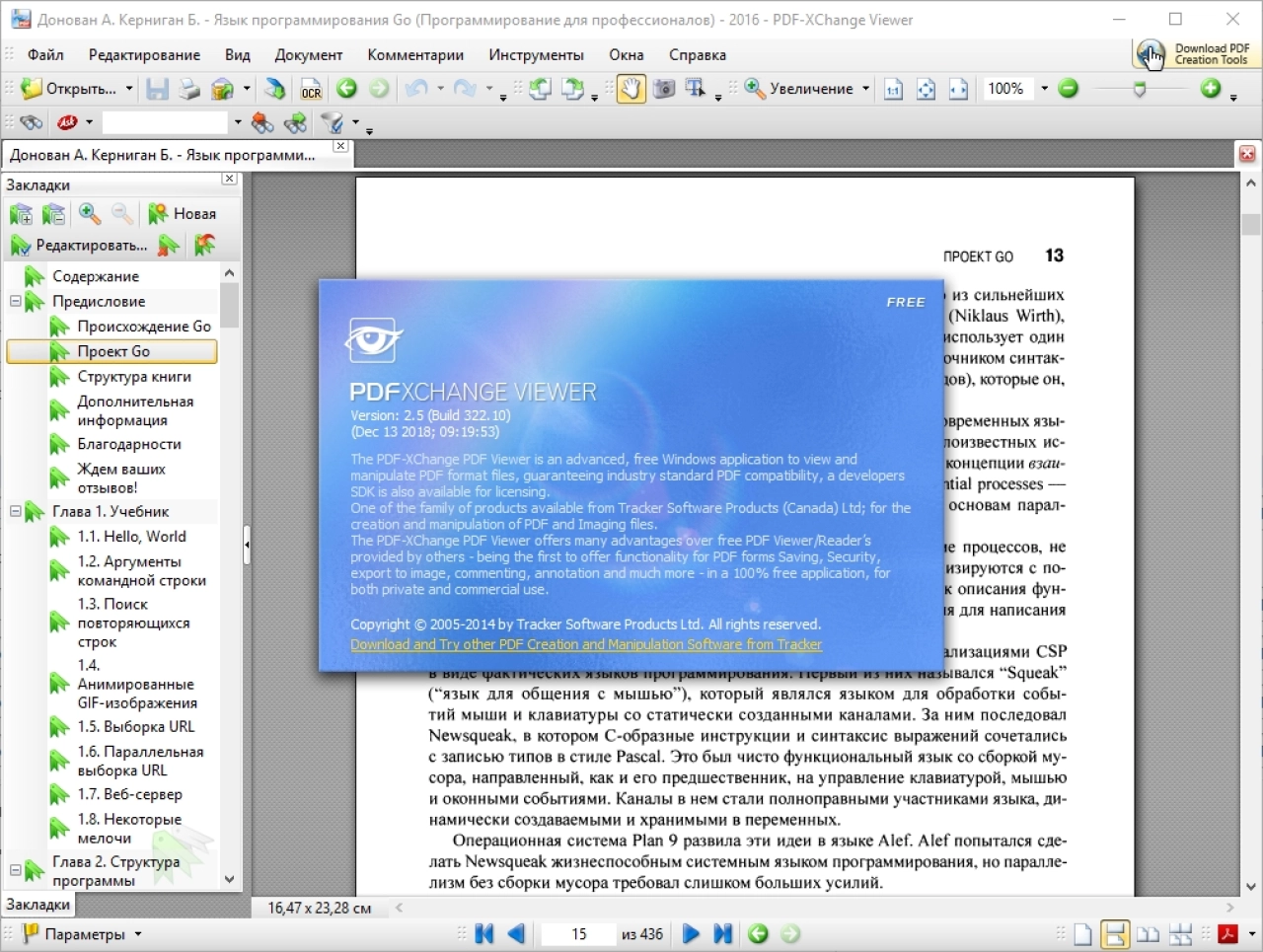The width and height of the screenshot is (1263, 952).
Task: Select the Hand tool
Action: click(631, 89)
